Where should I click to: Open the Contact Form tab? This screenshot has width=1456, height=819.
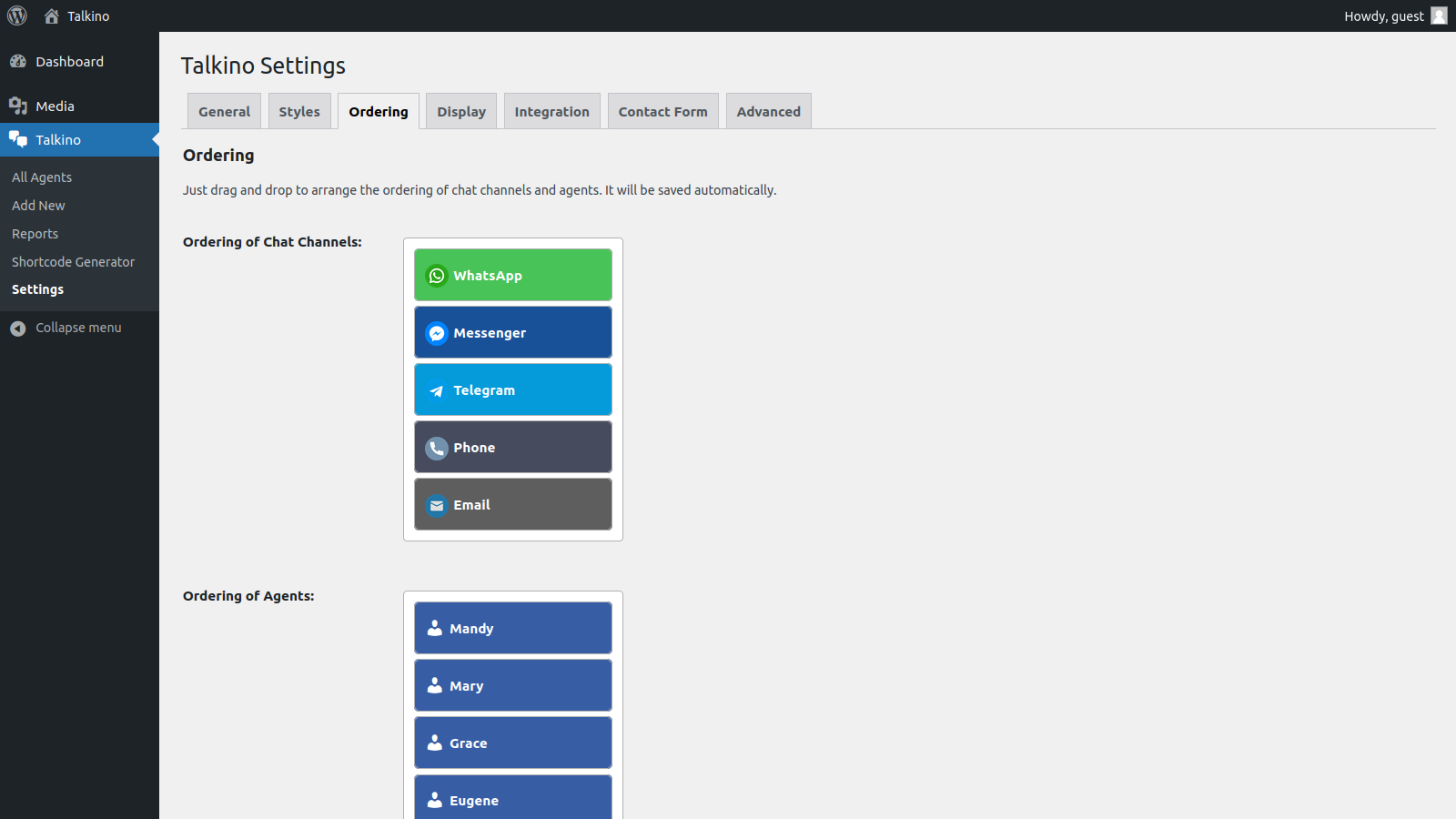pos(662,111)
